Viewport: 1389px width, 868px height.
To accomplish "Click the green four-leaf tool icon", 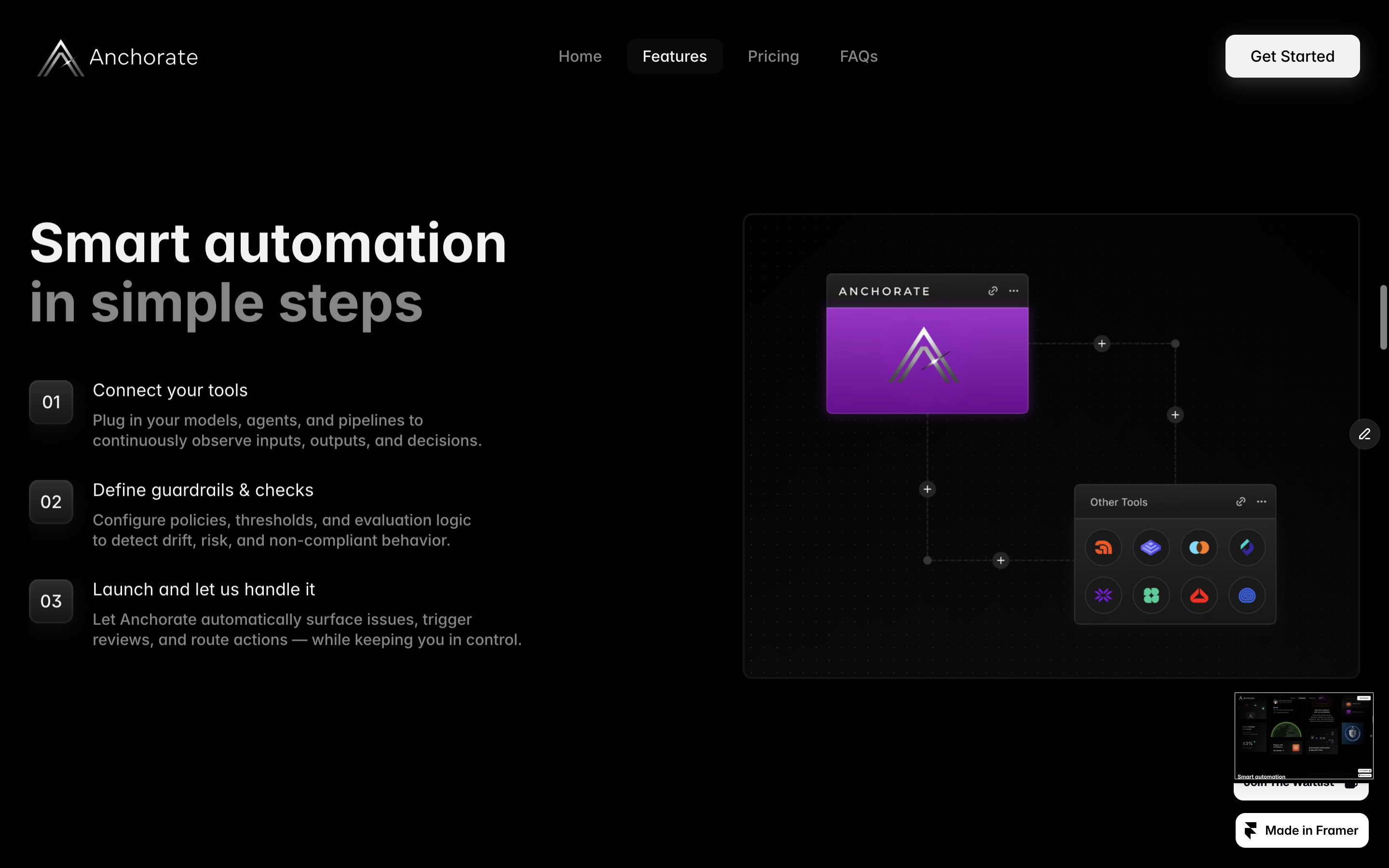I will click(1151, 596).
